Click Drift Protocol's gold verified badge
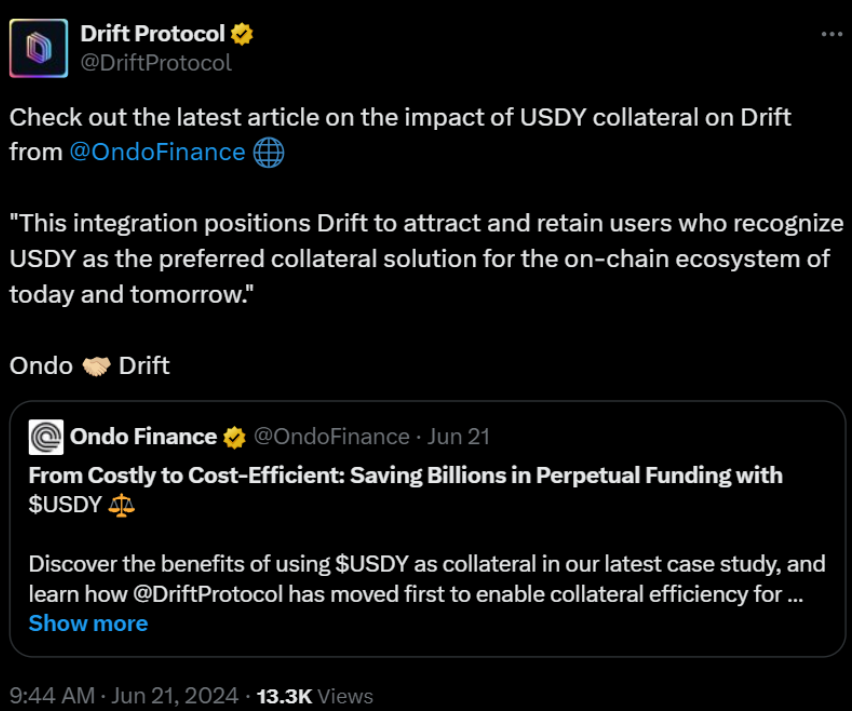852x711 pixels. point(242,34)
